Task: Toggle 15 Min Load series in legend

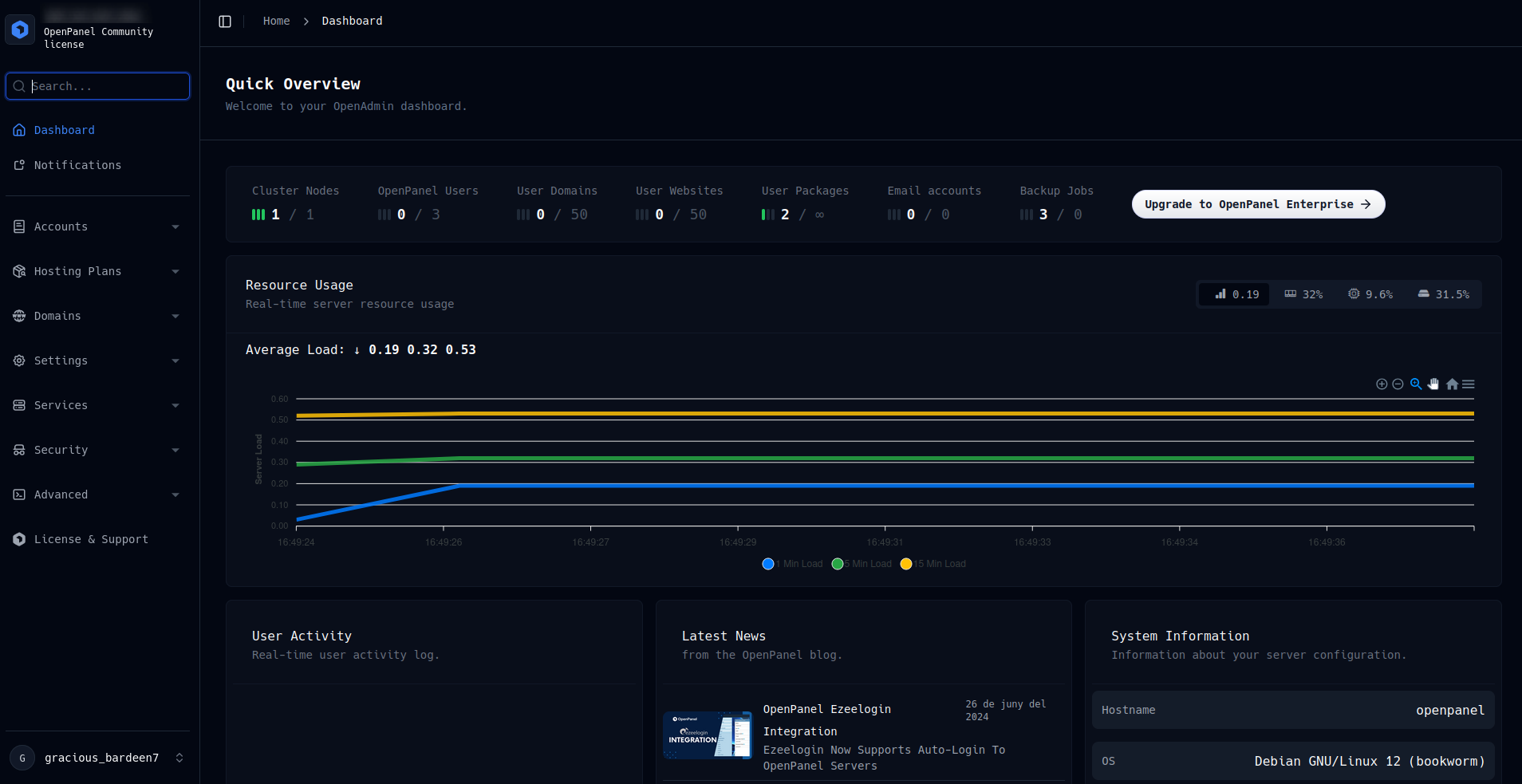Action: (x=933, y=564)
